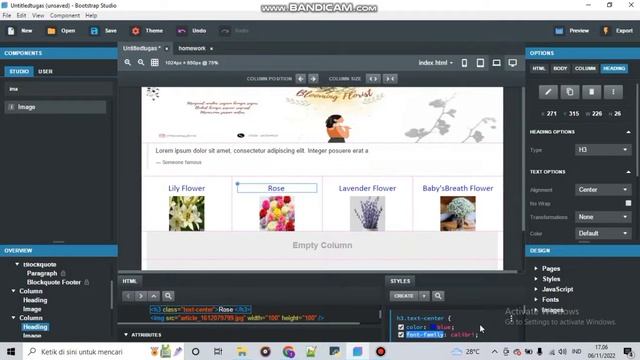
Task: Increase the column size
Action: click(373, 78)
